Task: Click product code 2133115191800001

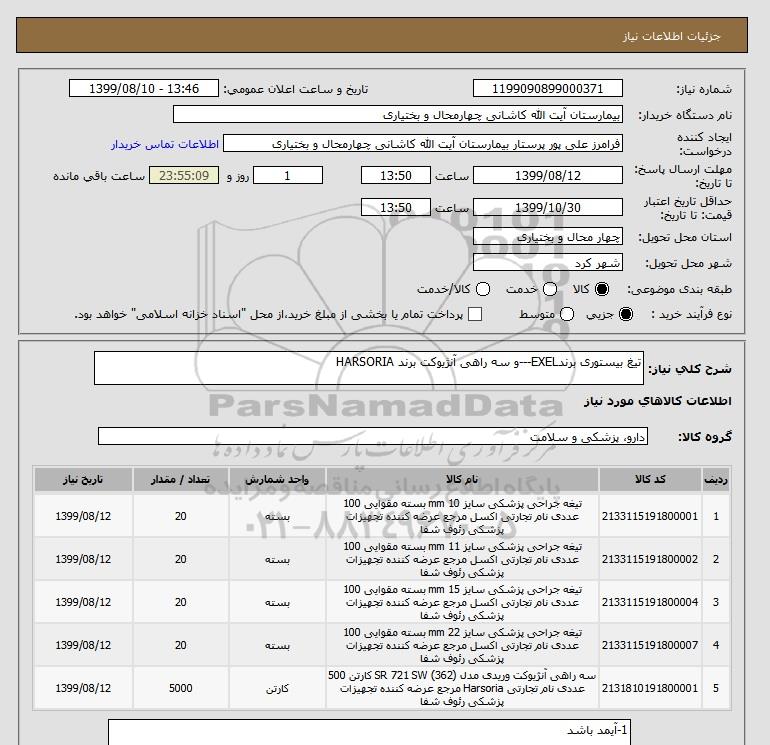Action: point(650,516)
